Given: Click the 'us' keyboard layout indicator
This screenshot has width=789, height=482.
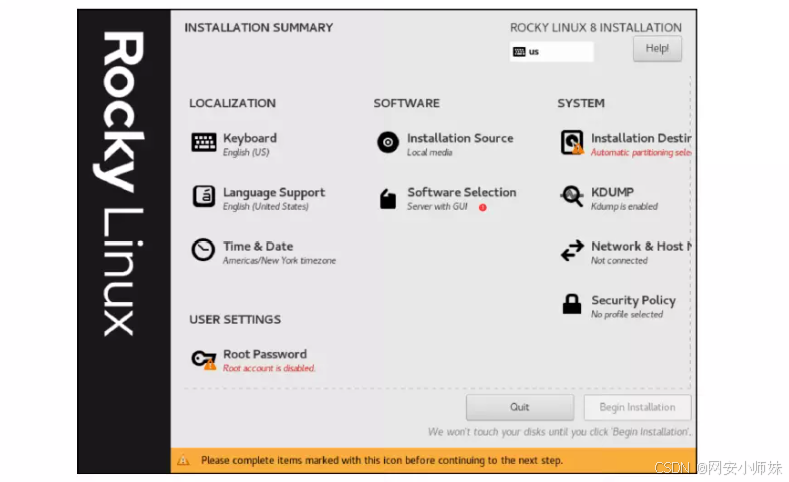Looking at the screenshot, I should coord(550,52).
